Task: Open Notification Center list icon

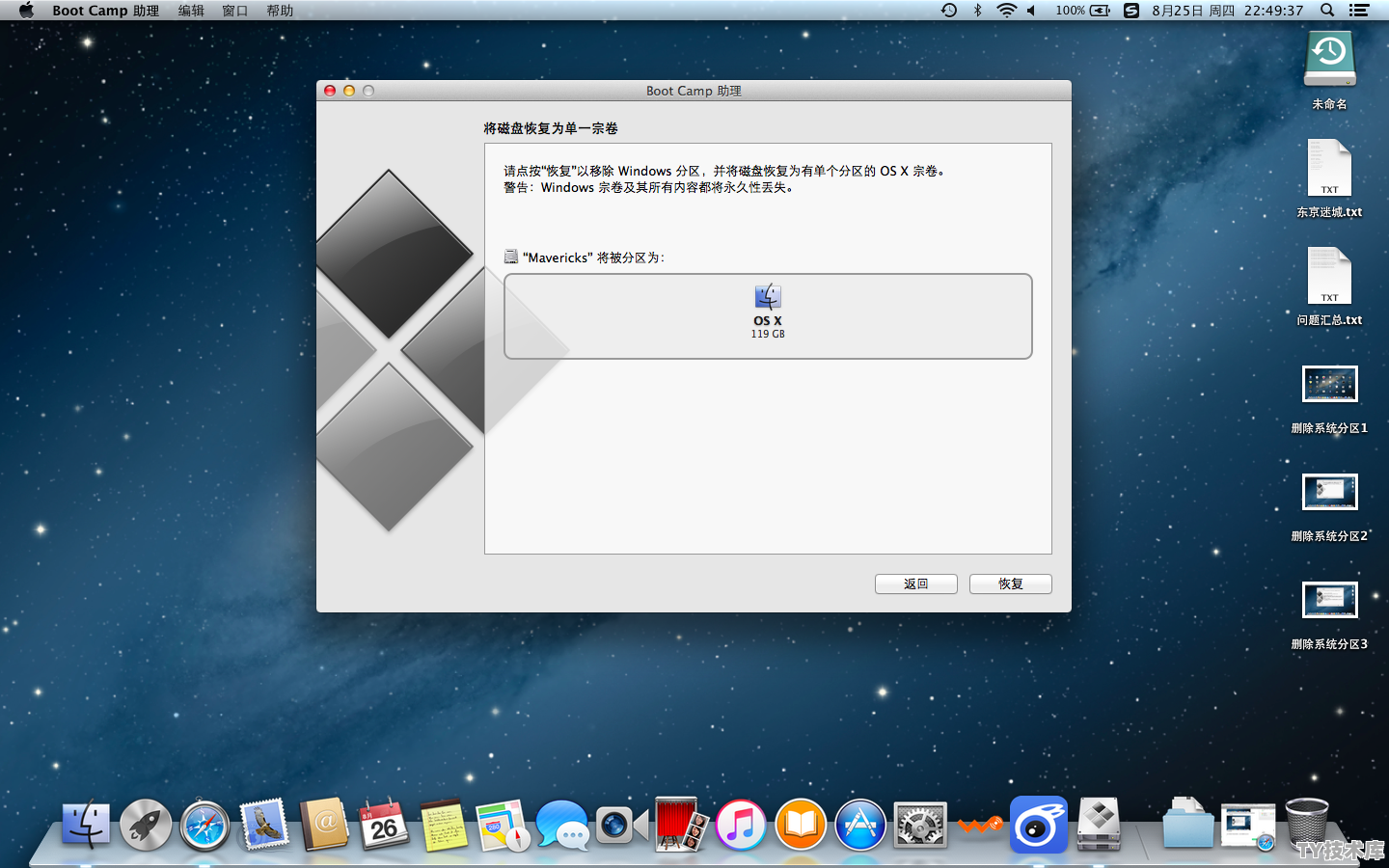Action: click(1359, 11)
